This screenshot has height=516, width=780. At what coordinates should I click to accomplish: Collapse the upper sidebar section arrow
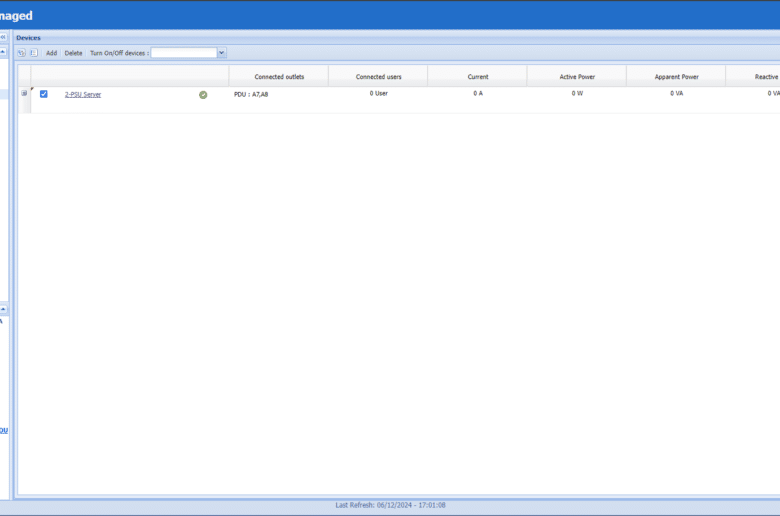point(3,52)
